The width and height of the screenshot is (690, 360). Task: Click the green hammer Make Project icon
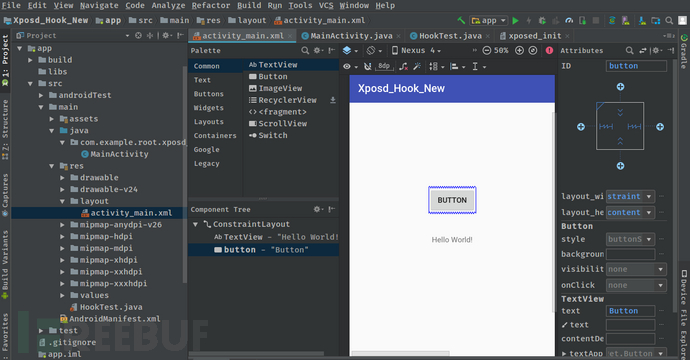[461, 20]
